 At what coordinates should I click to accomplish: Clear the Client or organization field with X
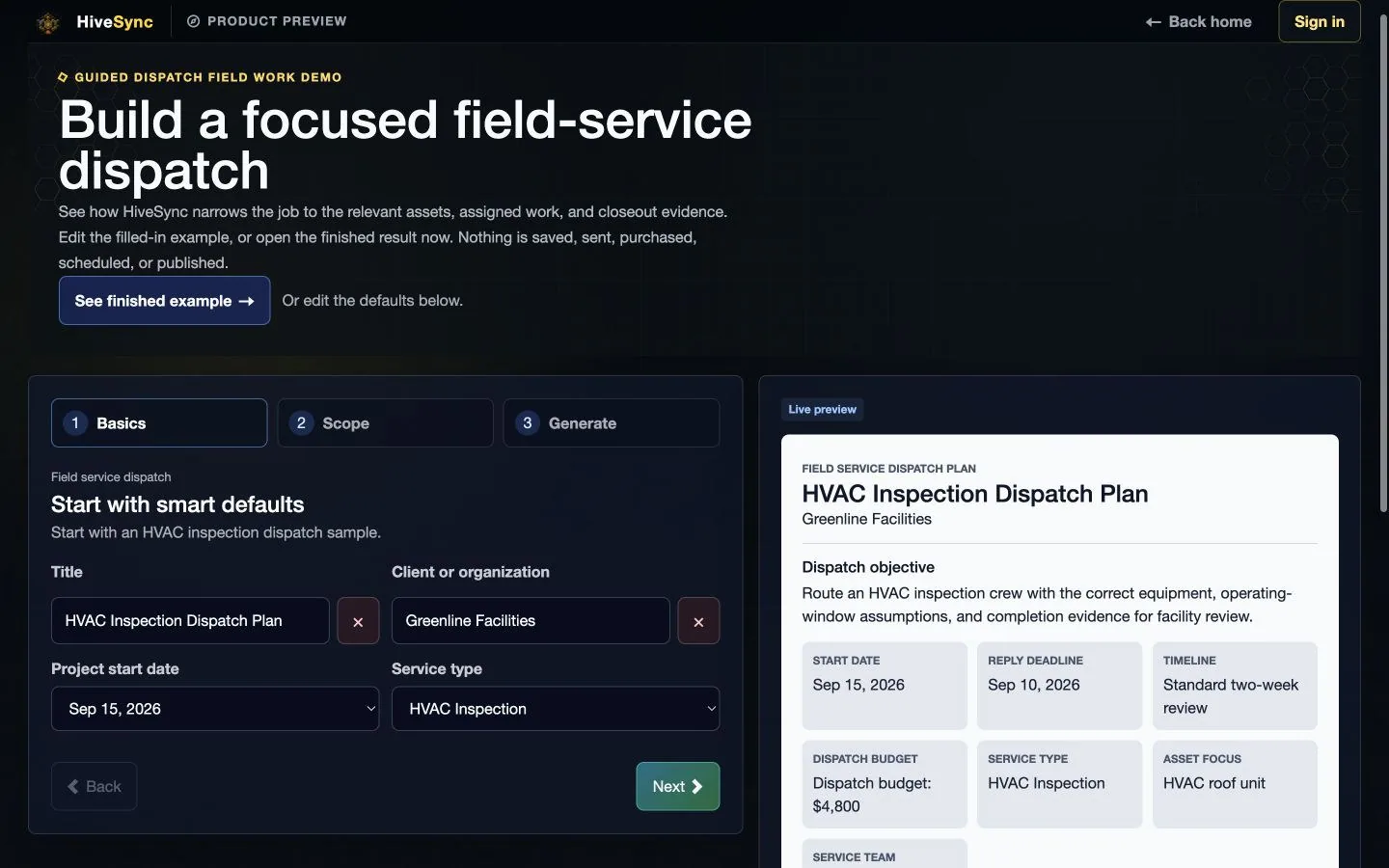click(x=698, y=621)
